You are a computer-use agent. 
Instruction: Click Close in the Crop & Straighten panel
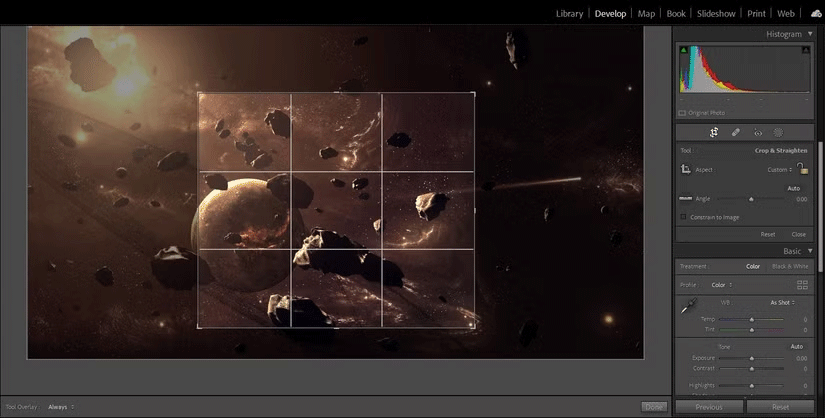(x=799, y=234)
